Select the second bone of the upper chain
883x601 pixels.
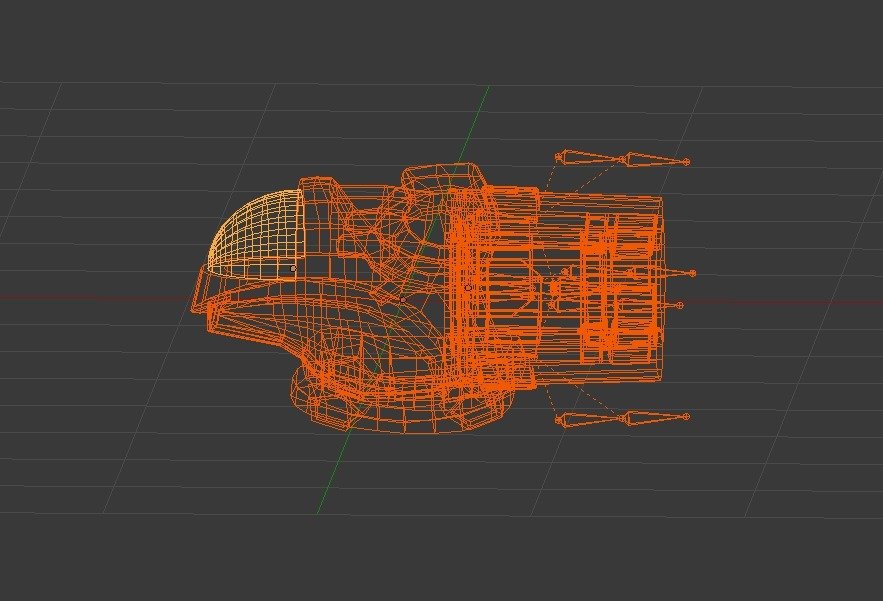(x=655, y=160)
